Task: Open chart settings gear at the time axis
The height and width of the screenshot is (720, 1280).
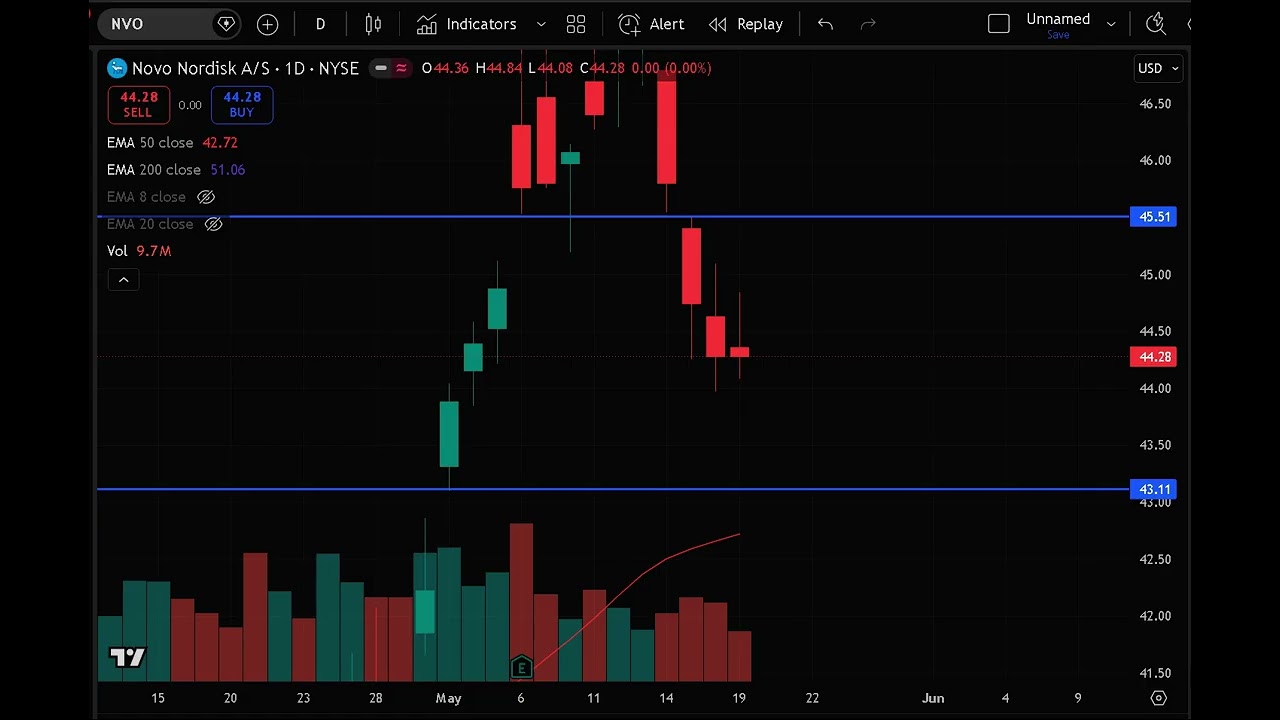Action: pos(1158,698)
